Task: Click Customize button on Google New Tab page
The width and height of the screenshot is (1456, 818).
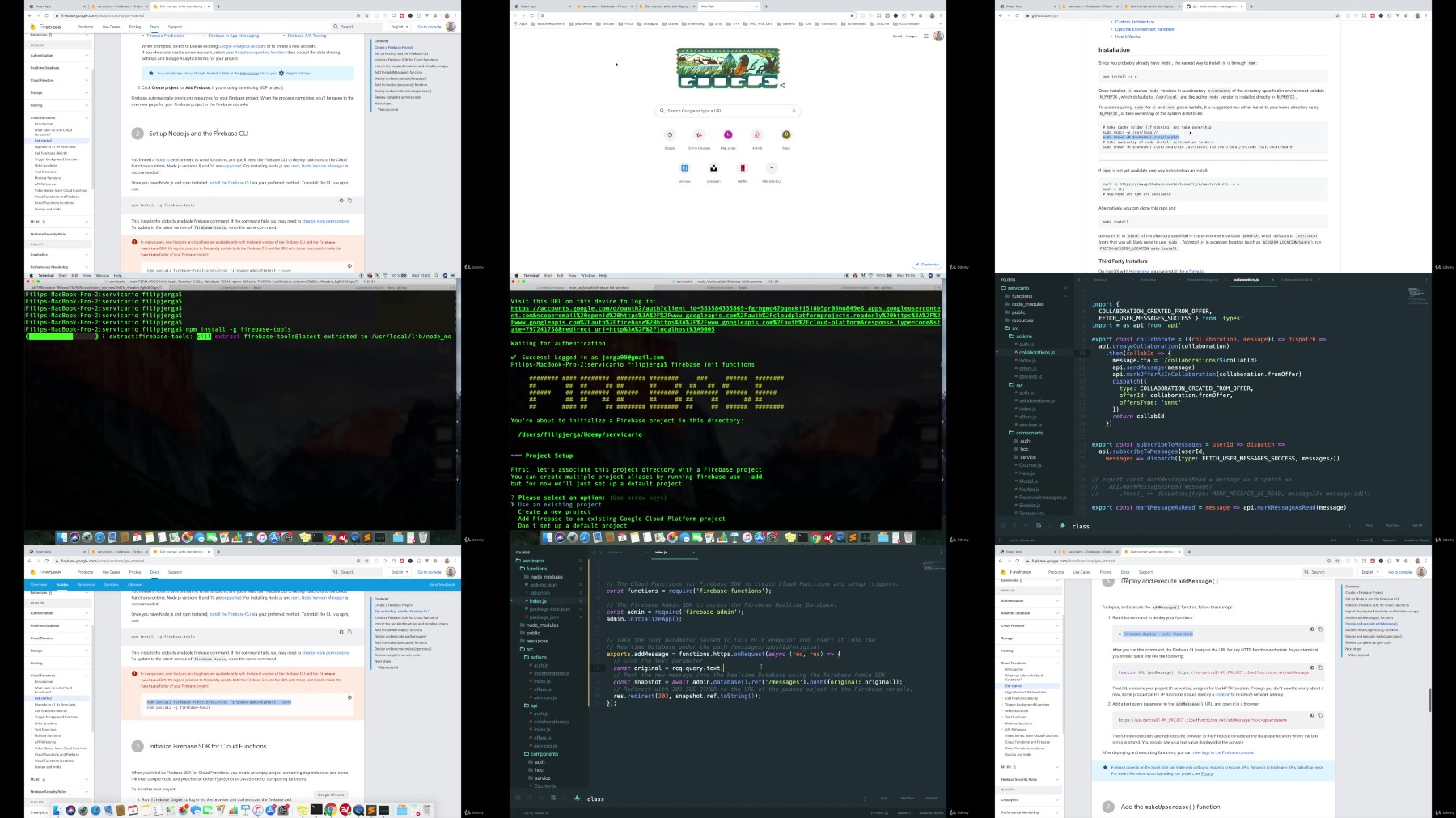Action: [928, 265]
